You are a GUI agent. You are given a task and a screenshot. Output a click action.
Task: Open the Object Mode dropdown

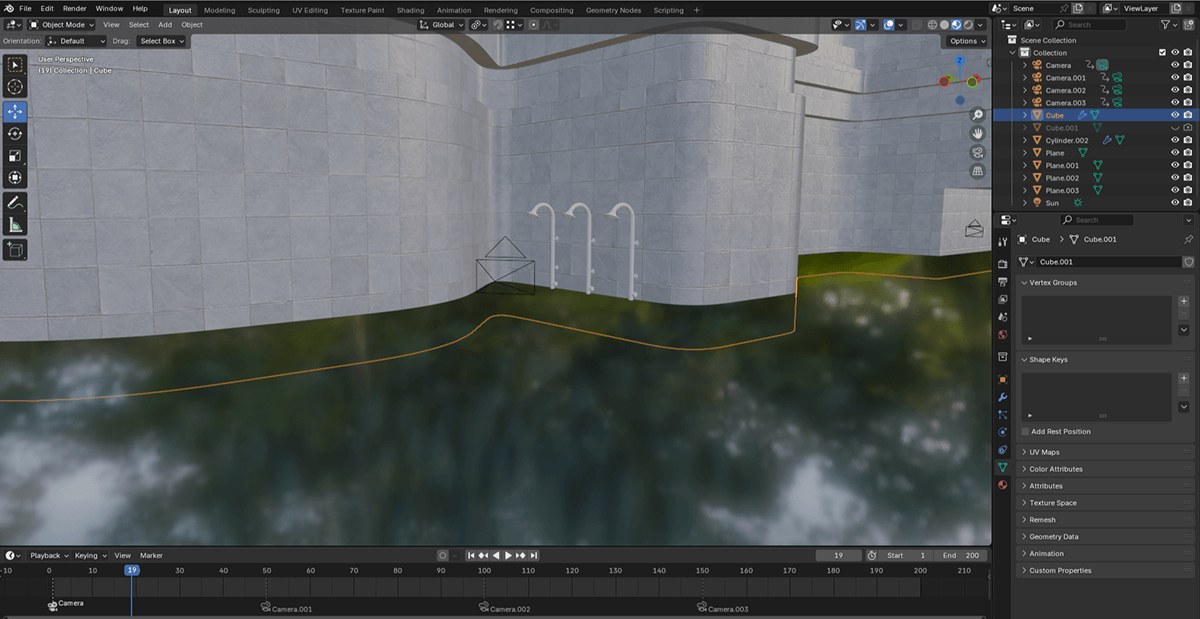pos(61,25)
